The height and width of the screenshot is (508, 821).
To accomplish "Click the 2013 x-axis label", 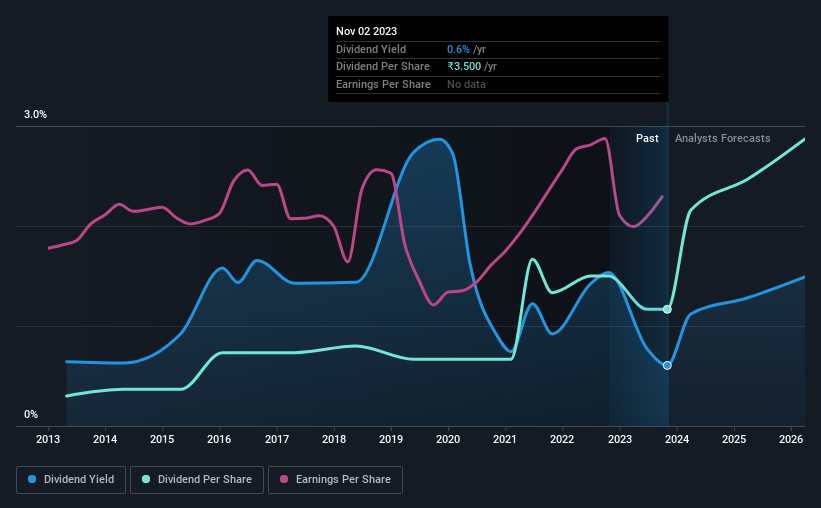I will point(48,439).
